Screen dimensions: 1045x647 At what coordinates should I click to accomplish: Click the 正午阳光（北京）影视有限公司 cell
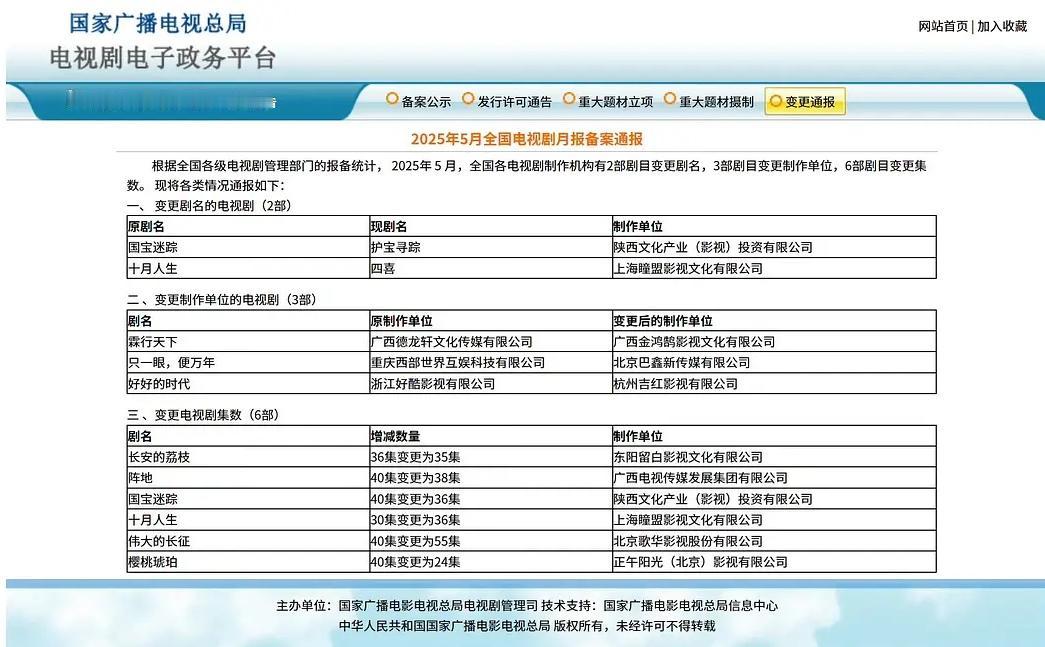coord(774,562)
